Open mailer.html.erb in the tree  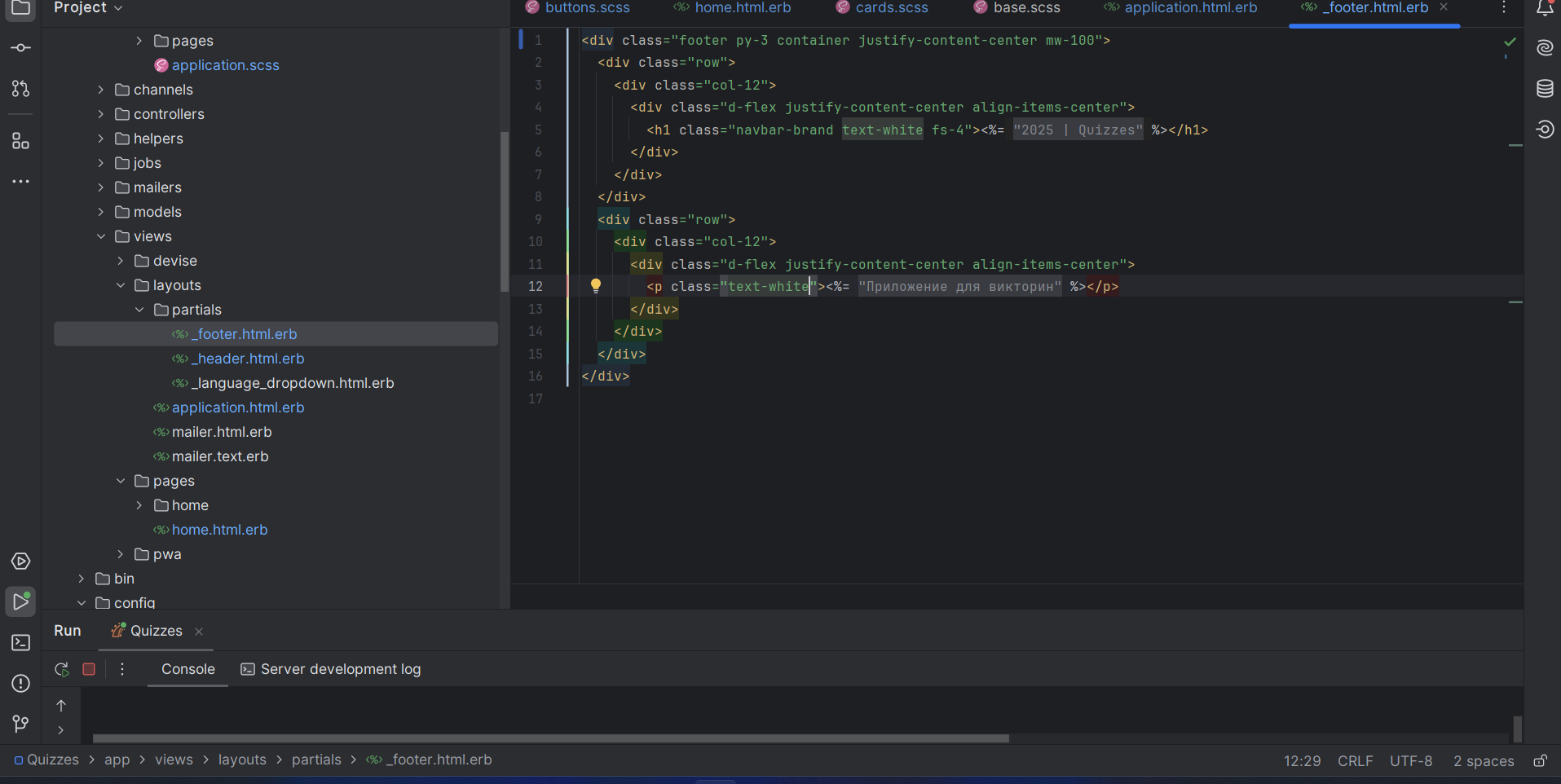click(222, 432)
